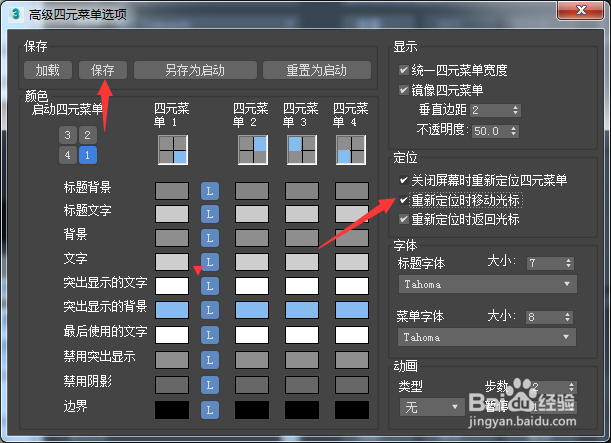
Task: Open 突出显示的文字 swatch for quad 4
Action: tap(352, 286)
